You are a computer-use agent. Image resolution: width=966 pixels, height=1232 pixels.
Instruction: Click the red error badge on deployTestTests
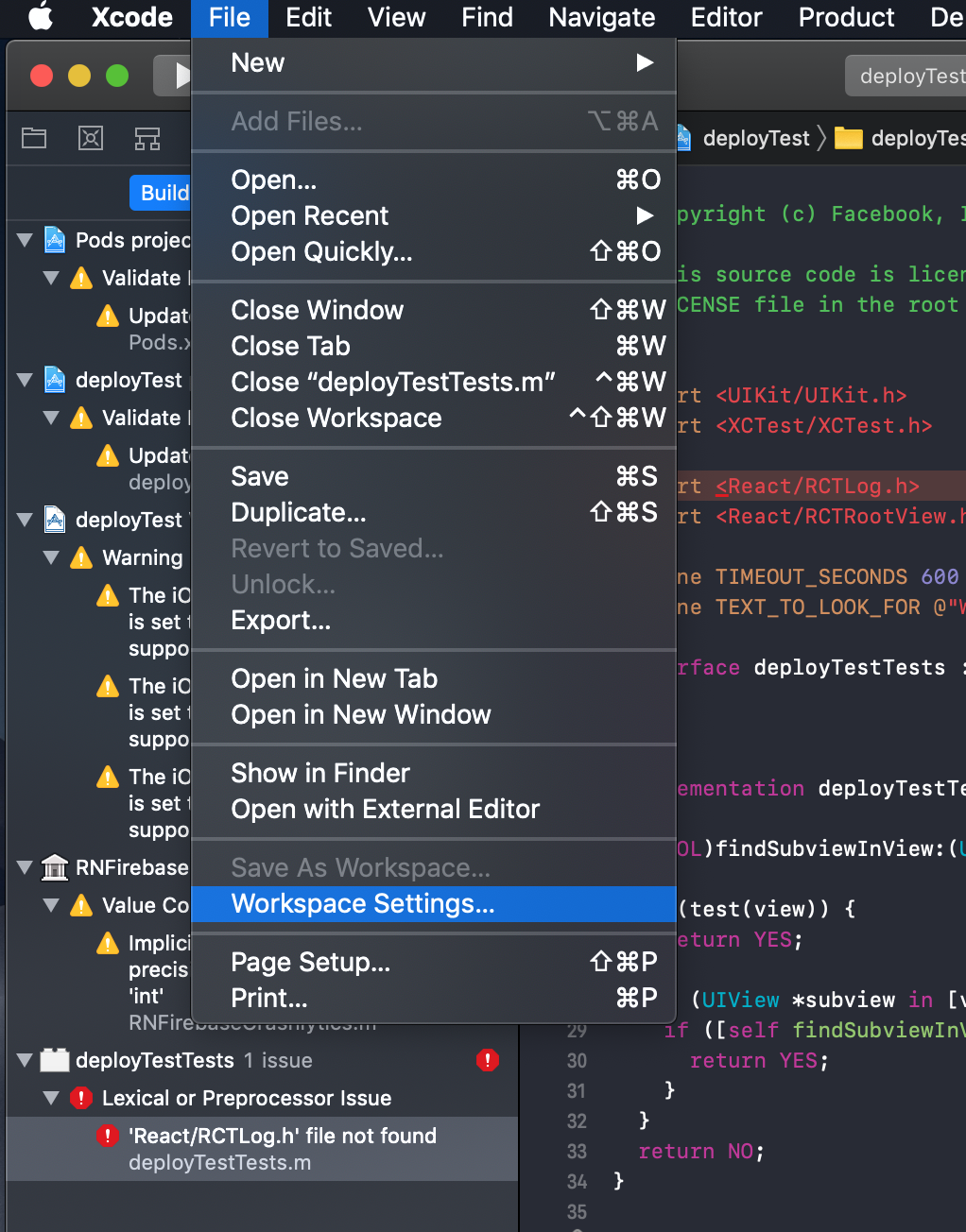click(x=488, y=1060)
